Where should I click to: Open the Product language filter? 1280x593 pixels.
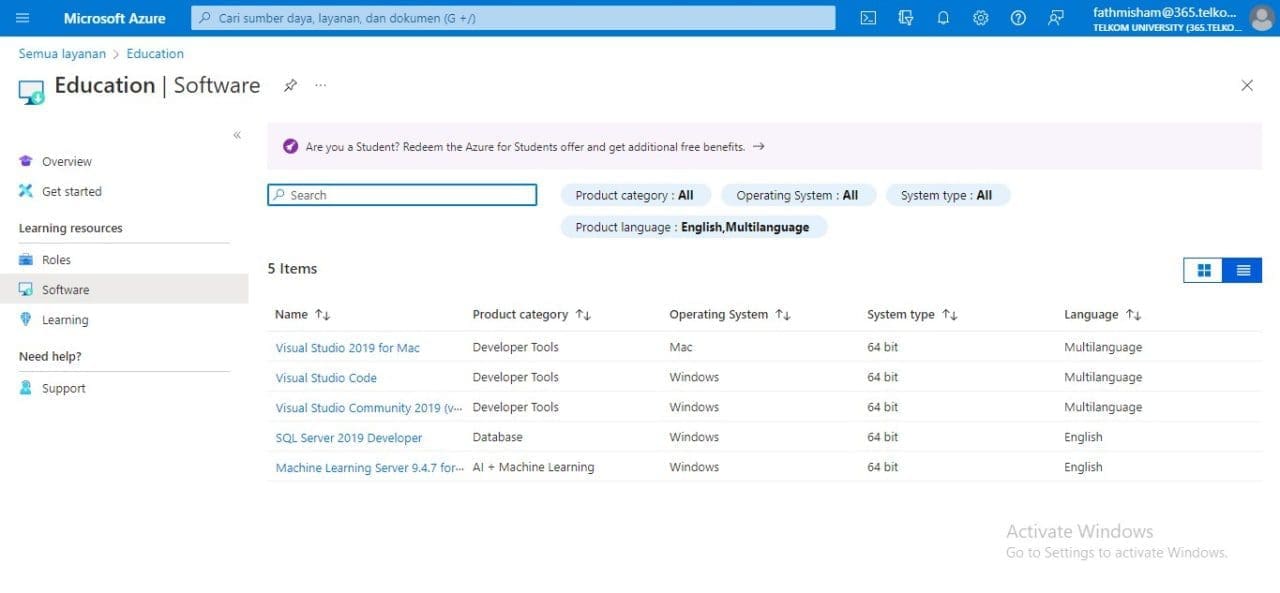693,228
